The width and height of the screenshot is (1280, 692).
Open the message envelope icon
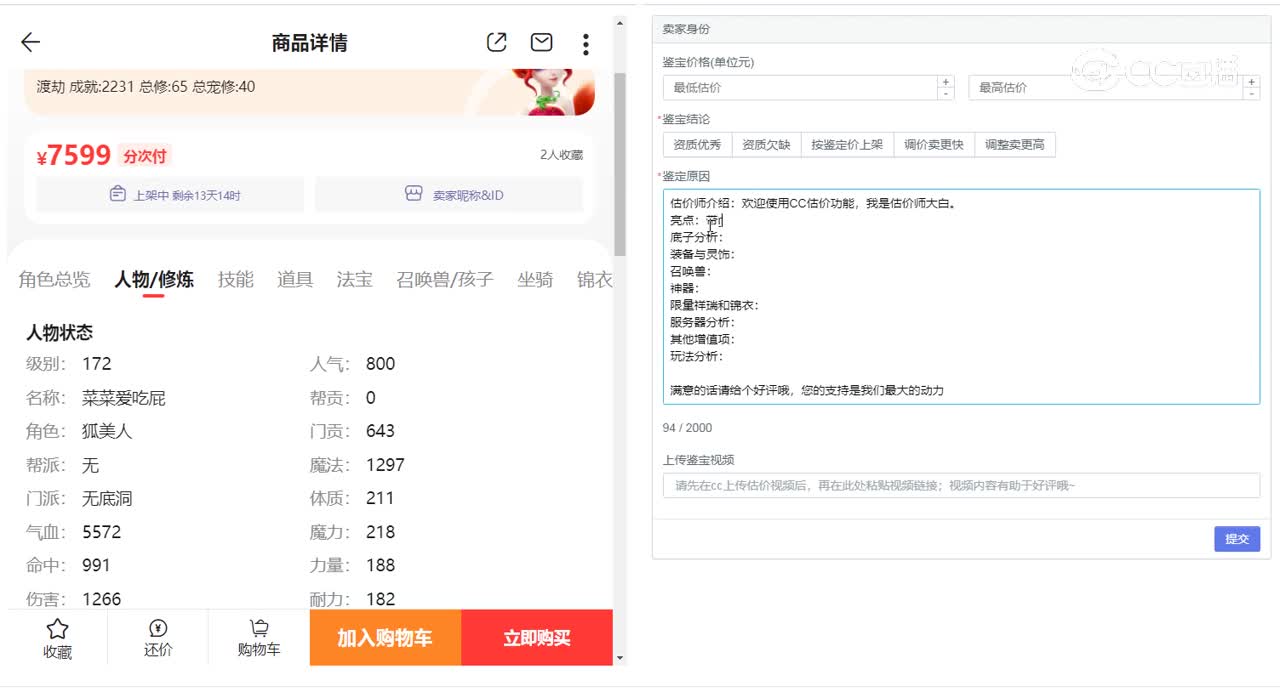click(541, 42)
